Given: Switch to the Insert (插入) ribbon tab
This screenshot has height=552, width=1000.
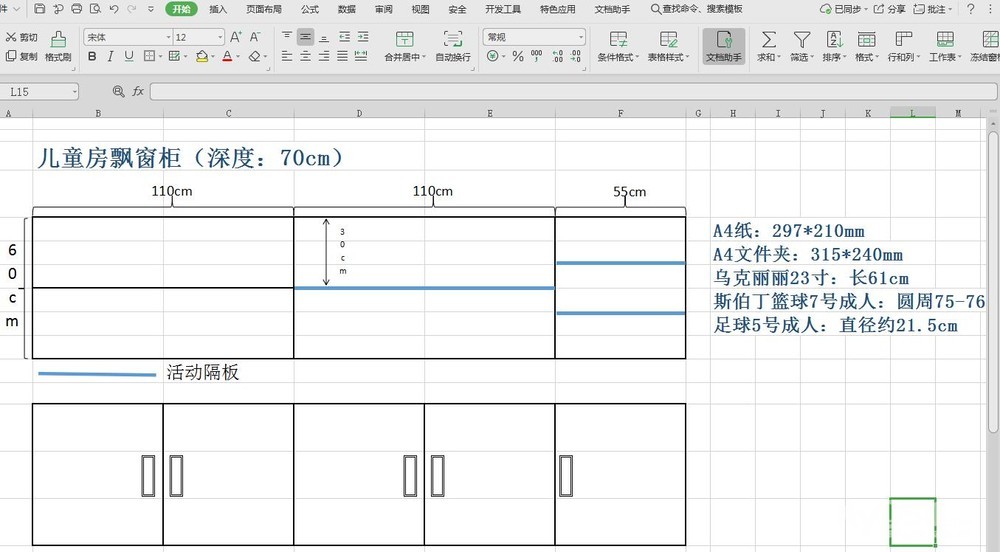Looking at the screenshot, I should (x=218, y=9).
